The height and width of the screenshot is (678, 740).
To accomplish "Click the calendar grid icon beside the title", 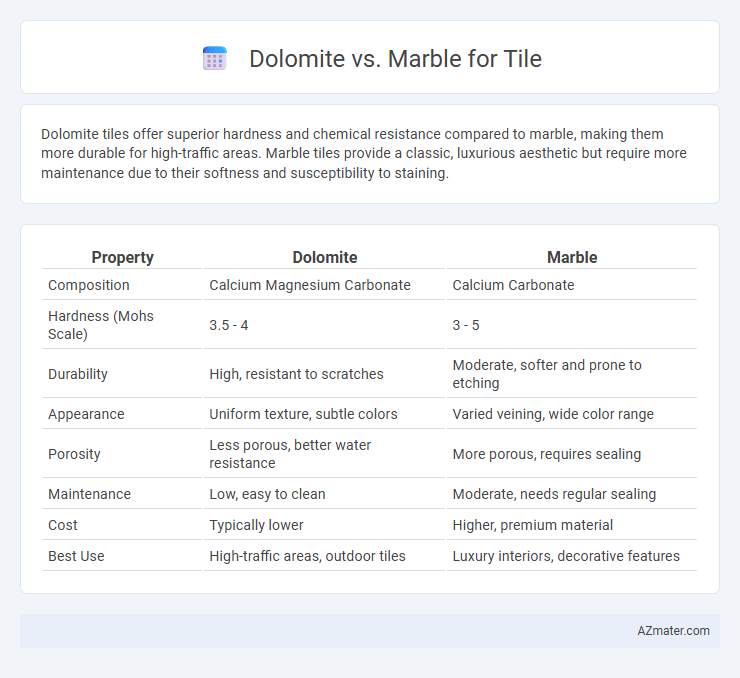I will pyautogui.click(x=215, y=59).
